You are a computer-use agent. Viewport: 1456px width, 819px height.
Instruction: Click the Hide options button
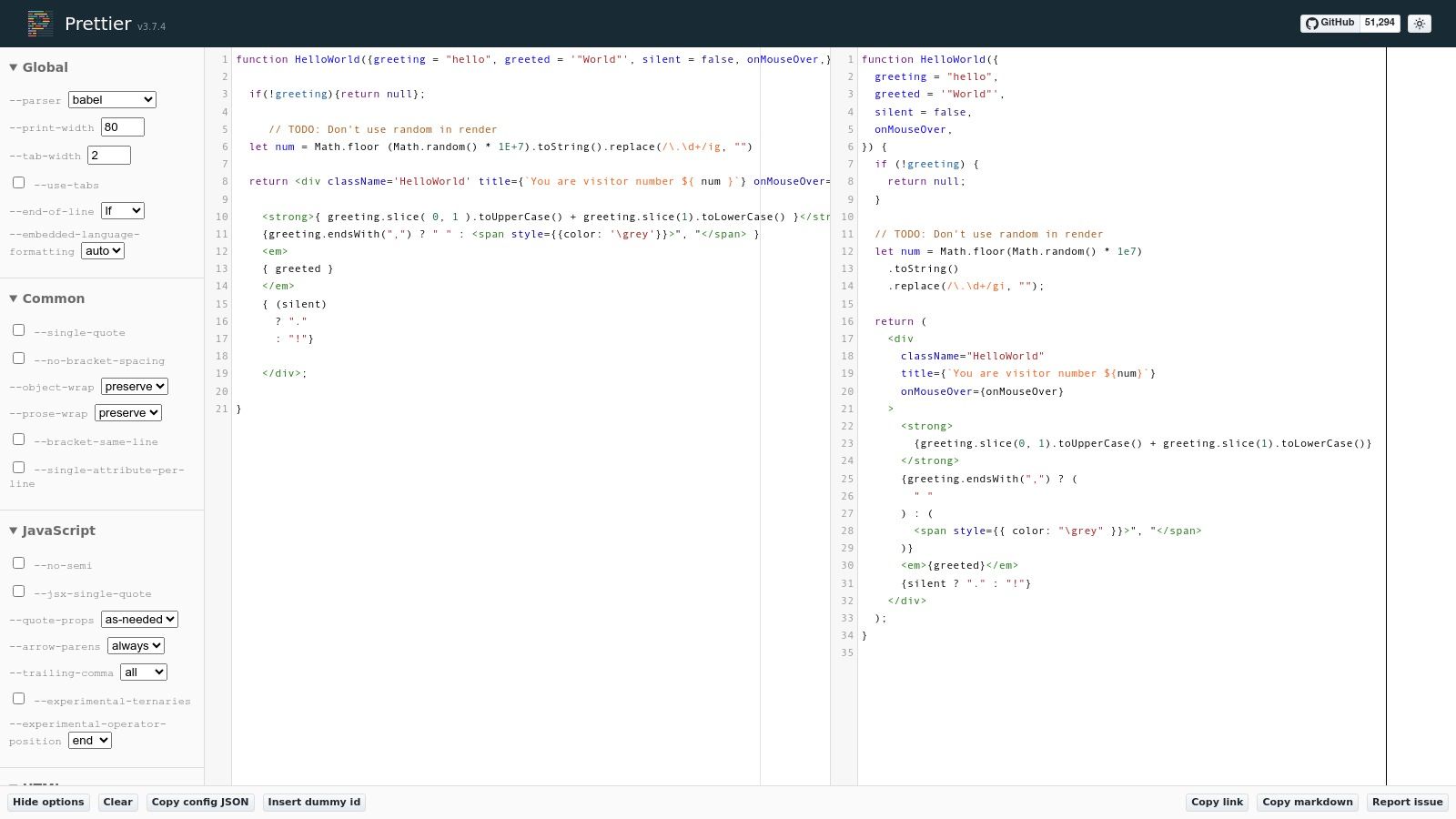48,802
